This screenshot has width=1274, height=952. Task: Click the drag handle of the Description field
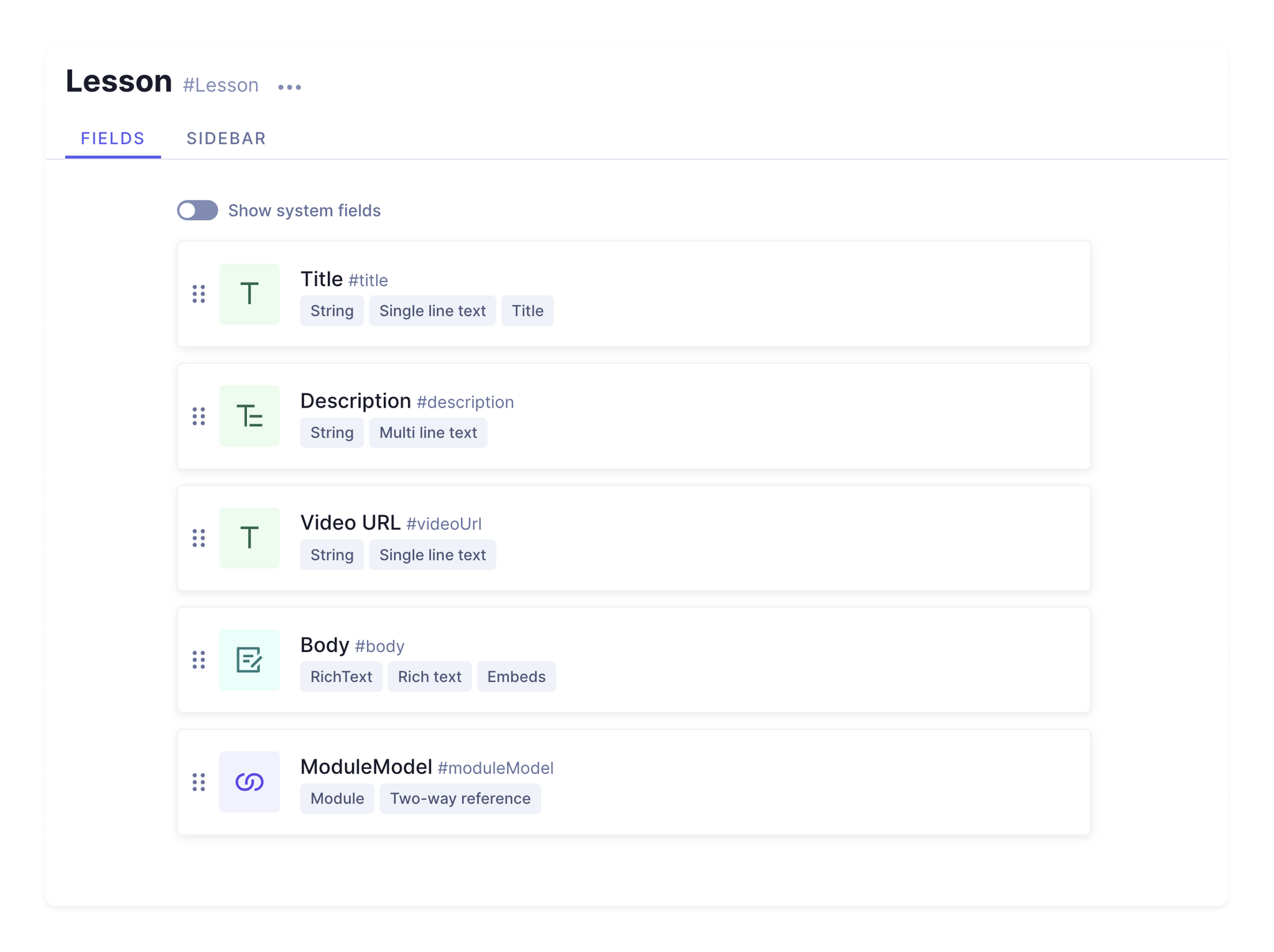(198, 416)
